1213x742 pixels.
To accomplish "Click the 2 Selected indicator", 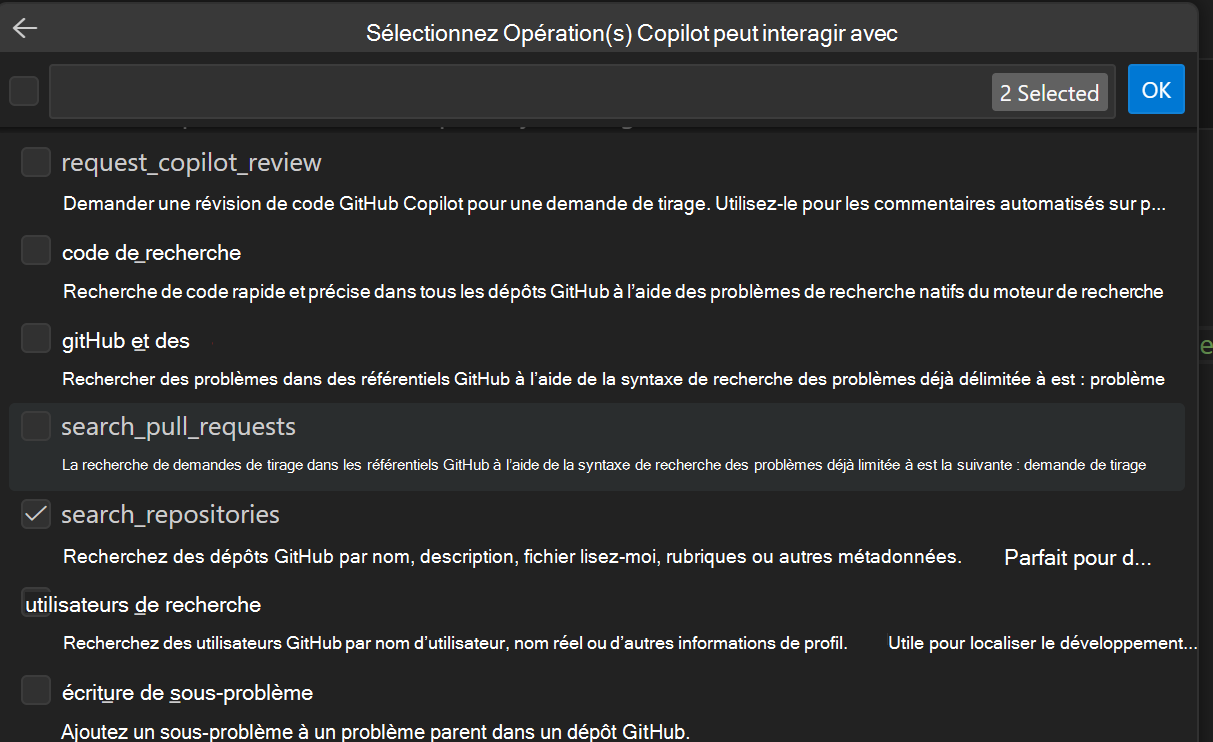I will click(1049, 92).
